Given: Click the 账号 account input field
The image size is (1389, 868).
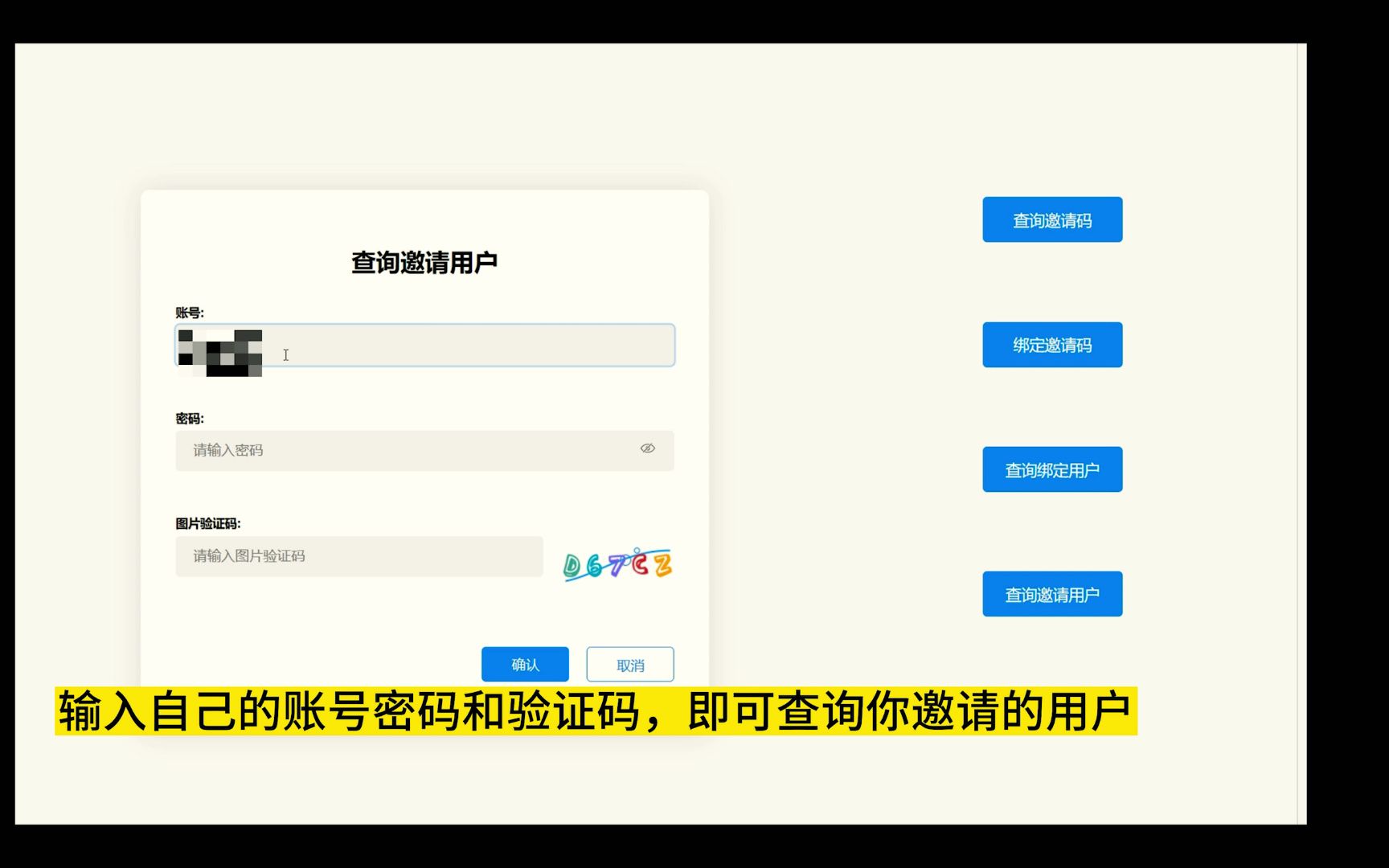Looking at the screenshot, I should [425, 346].
